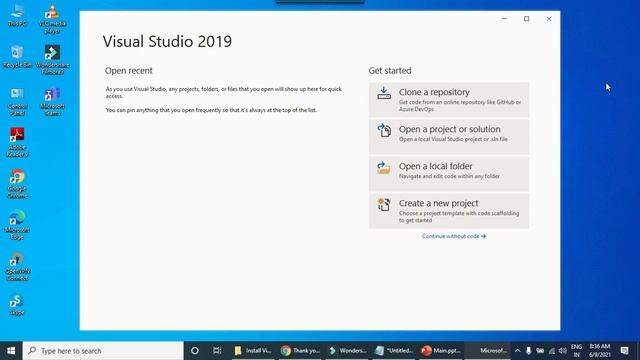640x360 pixels.
Task: Open the taskbar clock showing 8:36 AM
Action: (x=600, y=351)
